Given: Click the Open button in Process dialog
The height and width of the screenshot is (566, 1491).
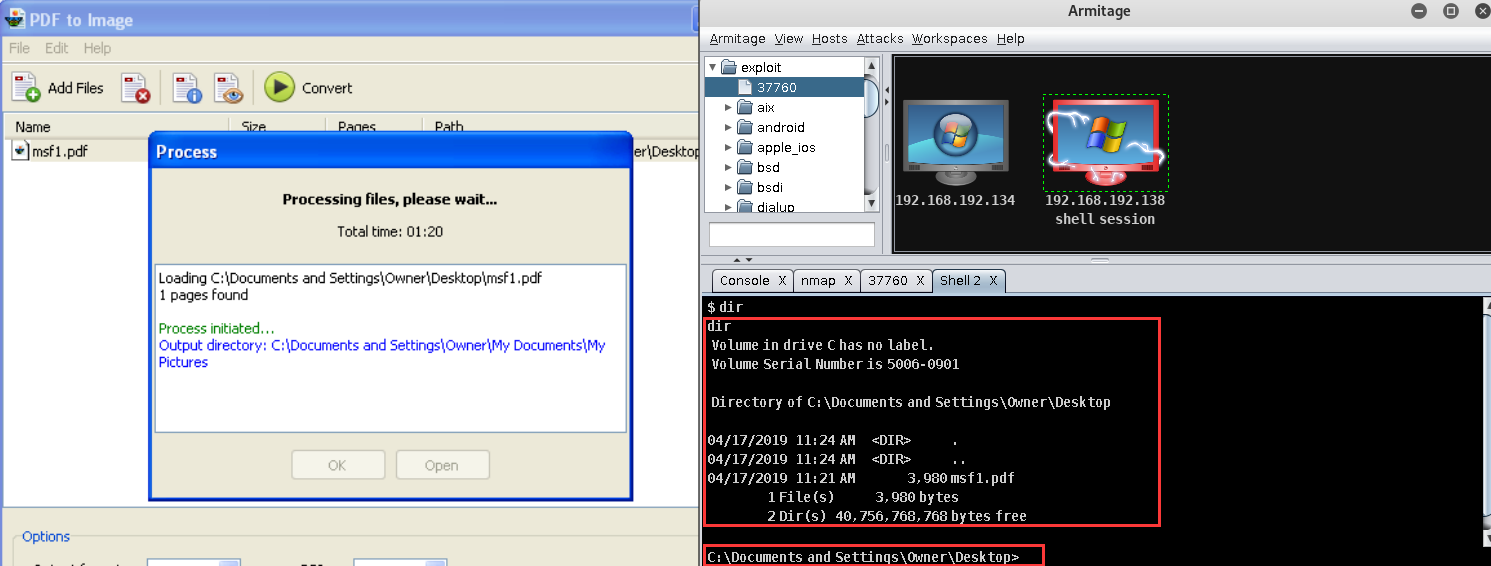Looking at the screenshot, I should (442, 465).
